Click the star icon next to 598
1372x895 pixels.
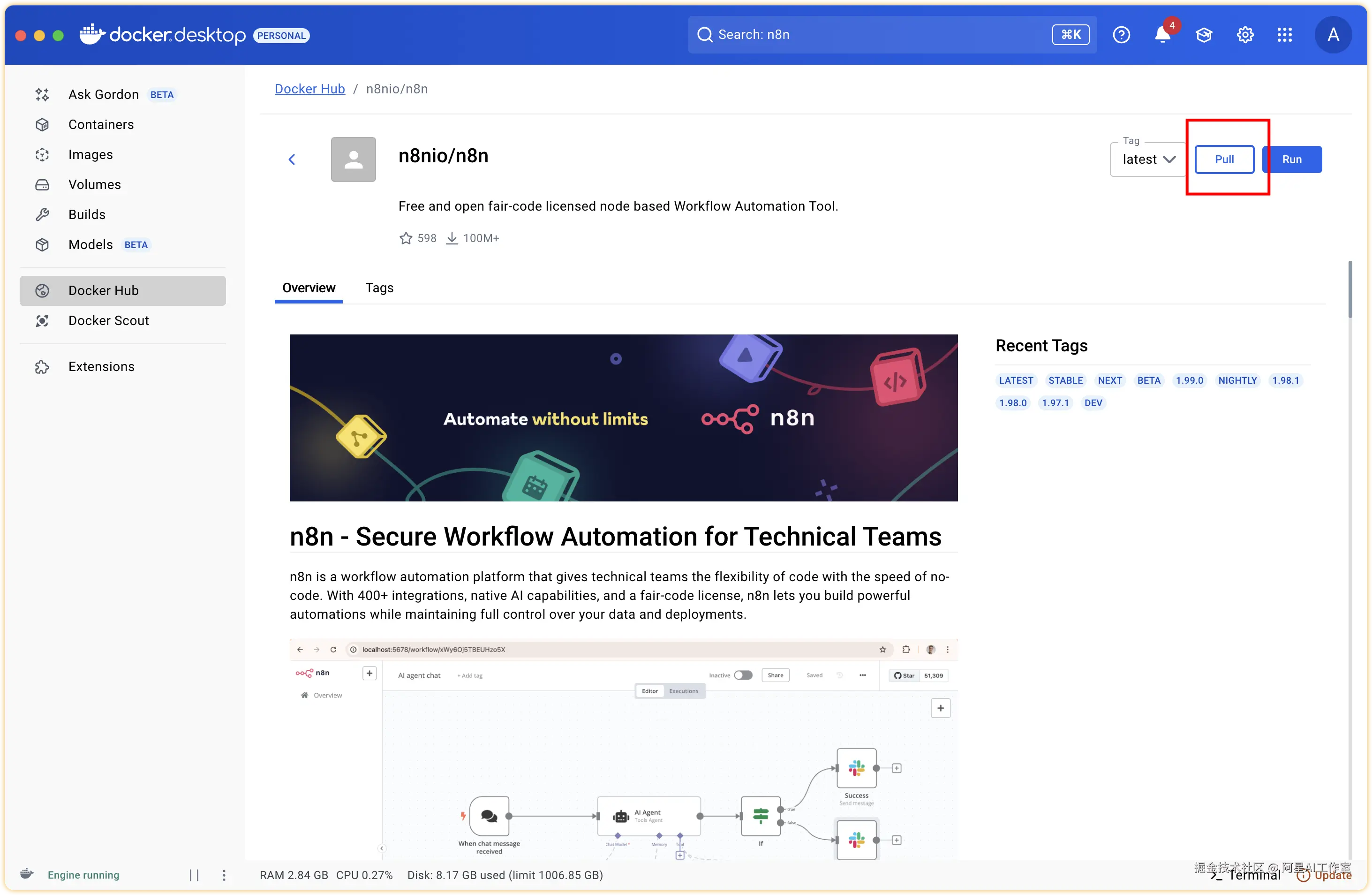click(406, 238)
